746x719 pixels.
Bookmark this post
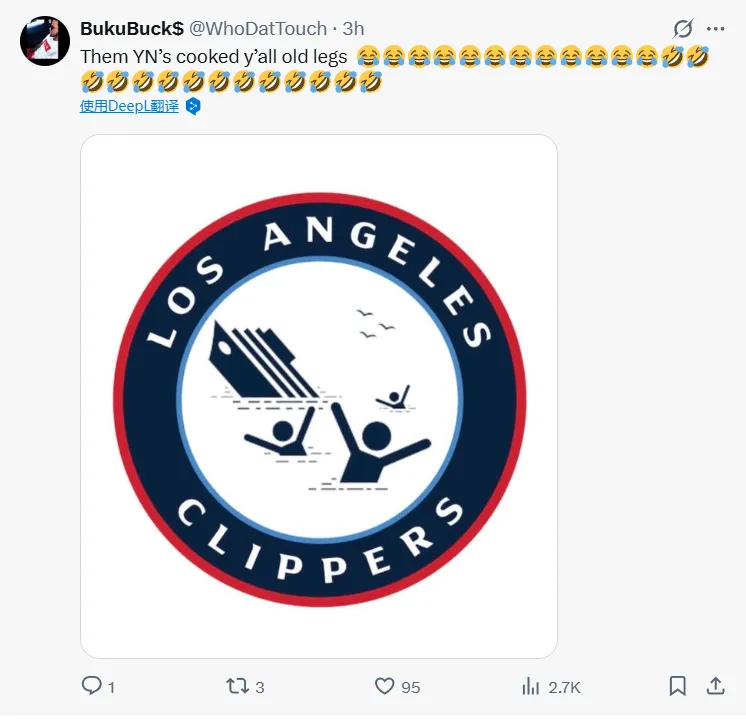point(677,686)
